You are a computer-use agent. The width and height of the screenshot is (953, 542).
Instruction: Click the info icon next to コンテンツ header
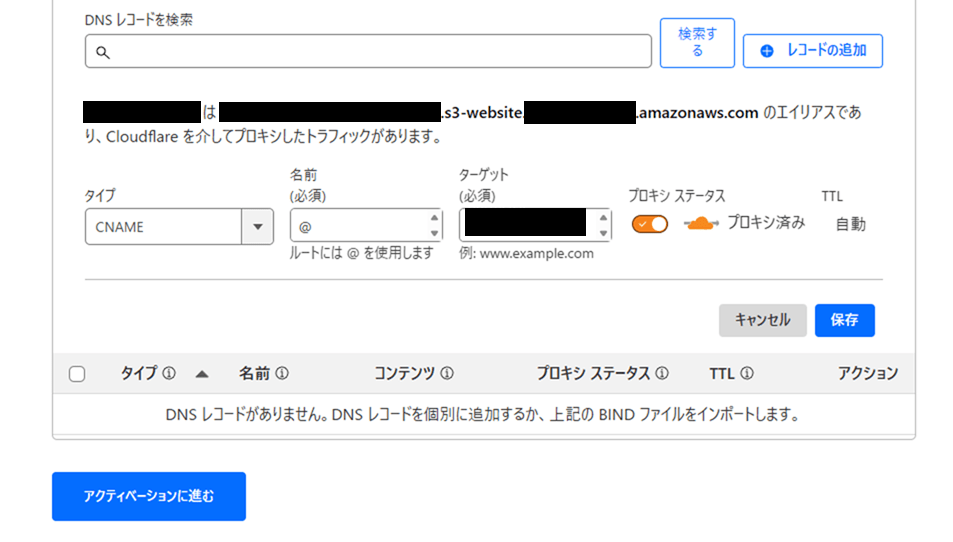pyautogui.click(x=447, y=373)
